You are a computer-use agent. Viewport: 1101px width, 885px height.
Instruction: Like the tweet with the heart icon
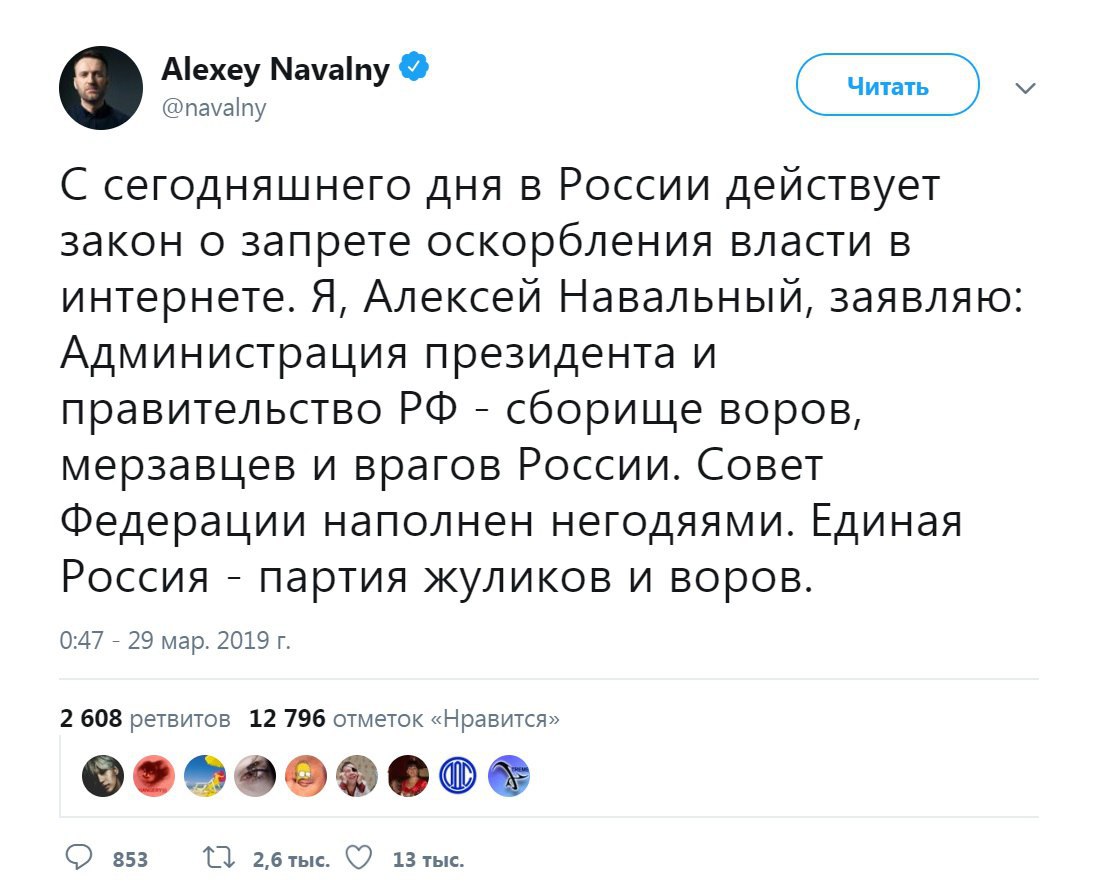click(x=358, y=858)
